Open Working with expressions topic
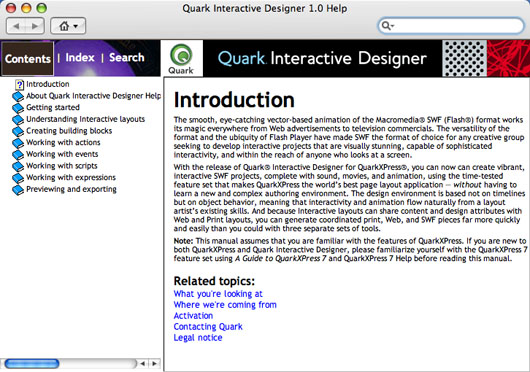The height and width of the screenshot is (372, 530). click(71, 177)
